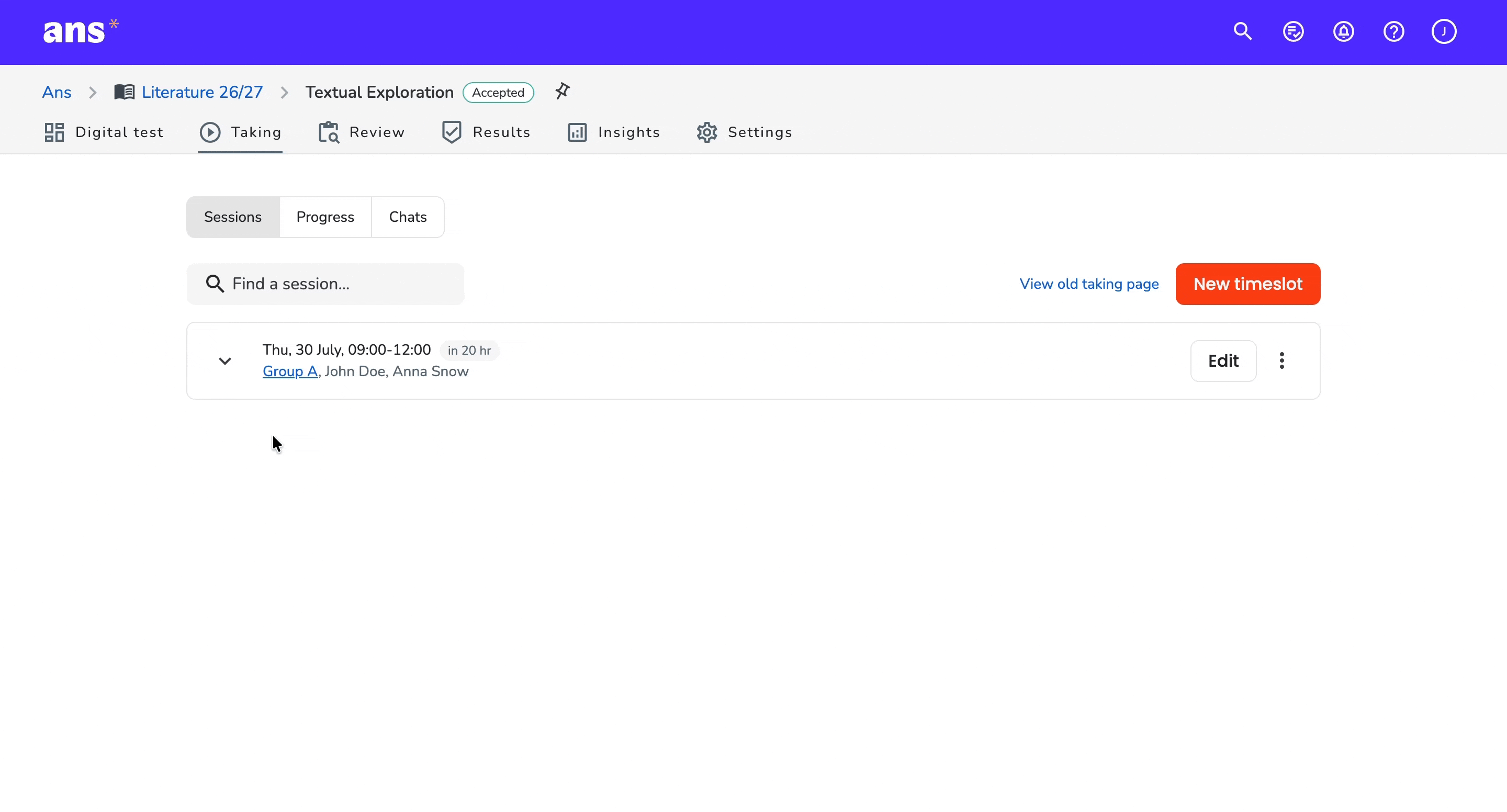Image resolution: width=1507 pixels, height=812 pixels.
Task: Select the Progress segment
Action: coord(325,217)
